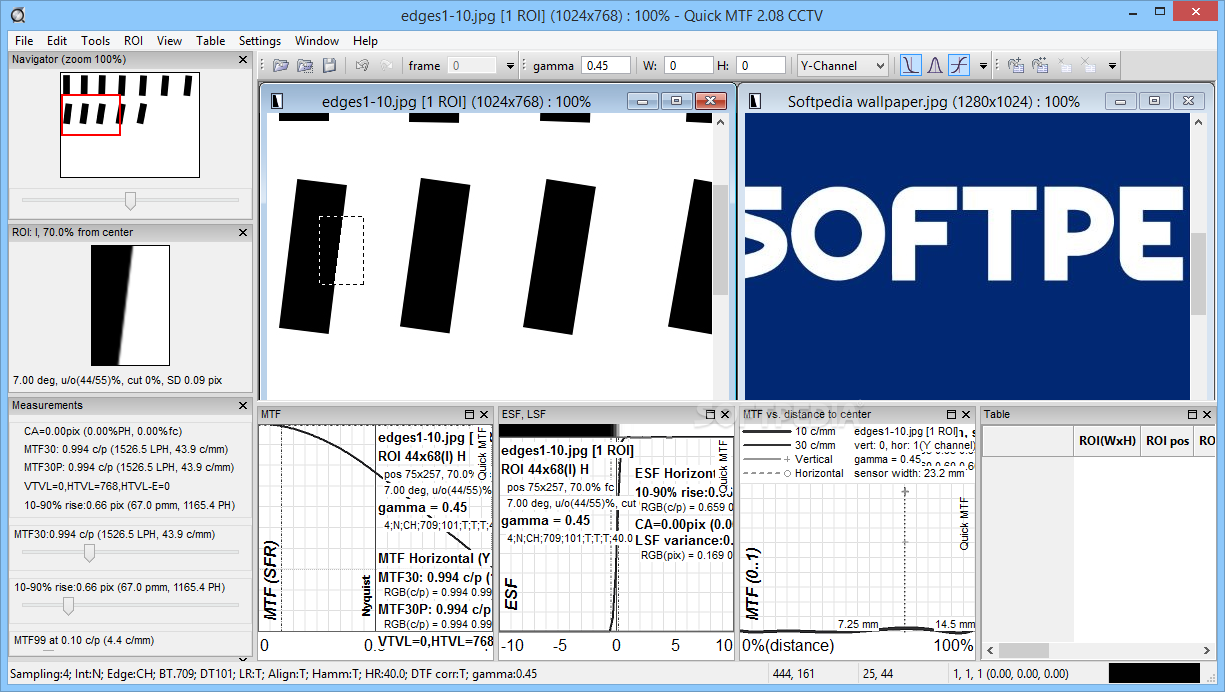Screen dimensions: 1225x692
Task: Undock the MTF vs. distance panel
Action: 951,414
